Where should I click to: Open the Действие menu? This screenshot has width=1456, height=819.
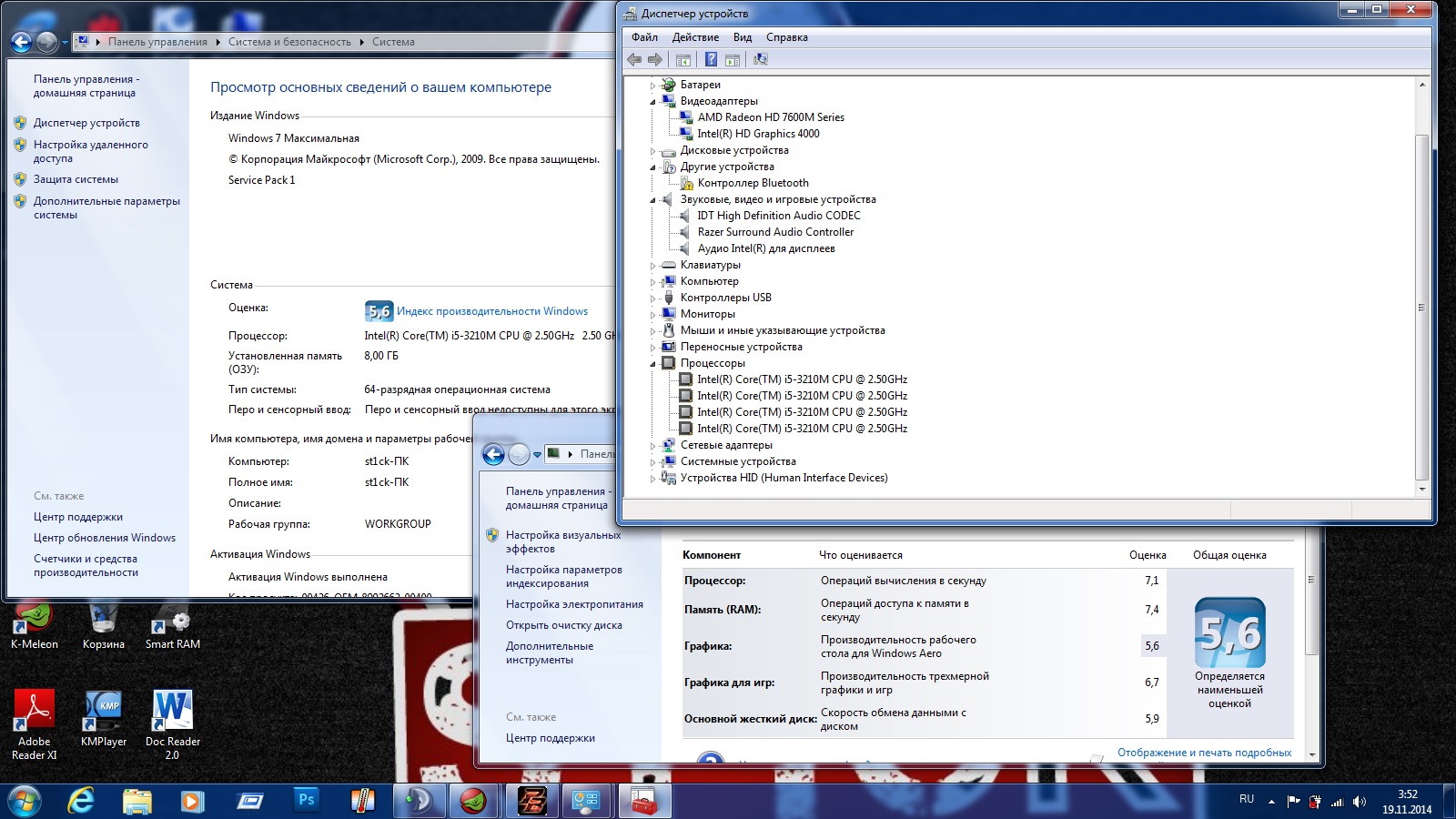click(695, 37)
